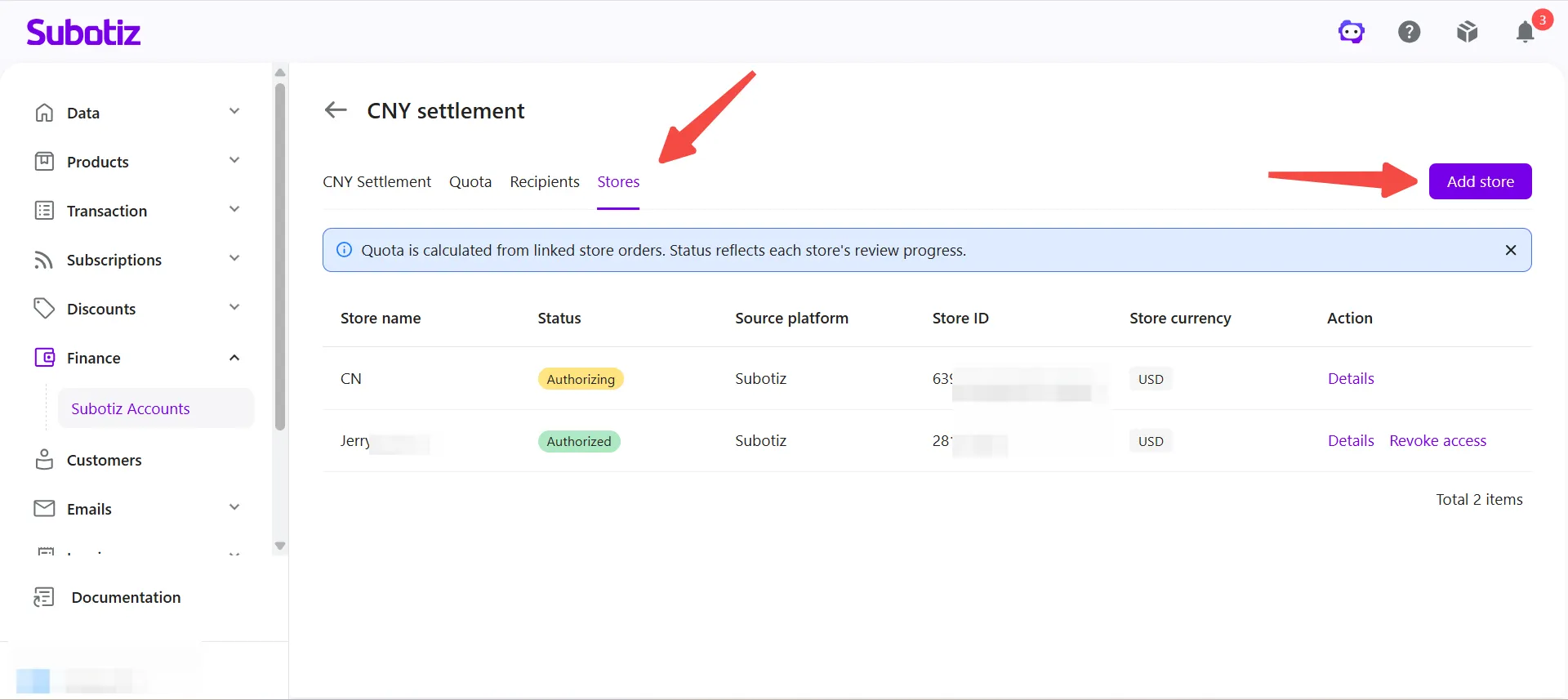Click the Store ID column header
This screenshot has height=700, width=1568.
coord(960,318)
